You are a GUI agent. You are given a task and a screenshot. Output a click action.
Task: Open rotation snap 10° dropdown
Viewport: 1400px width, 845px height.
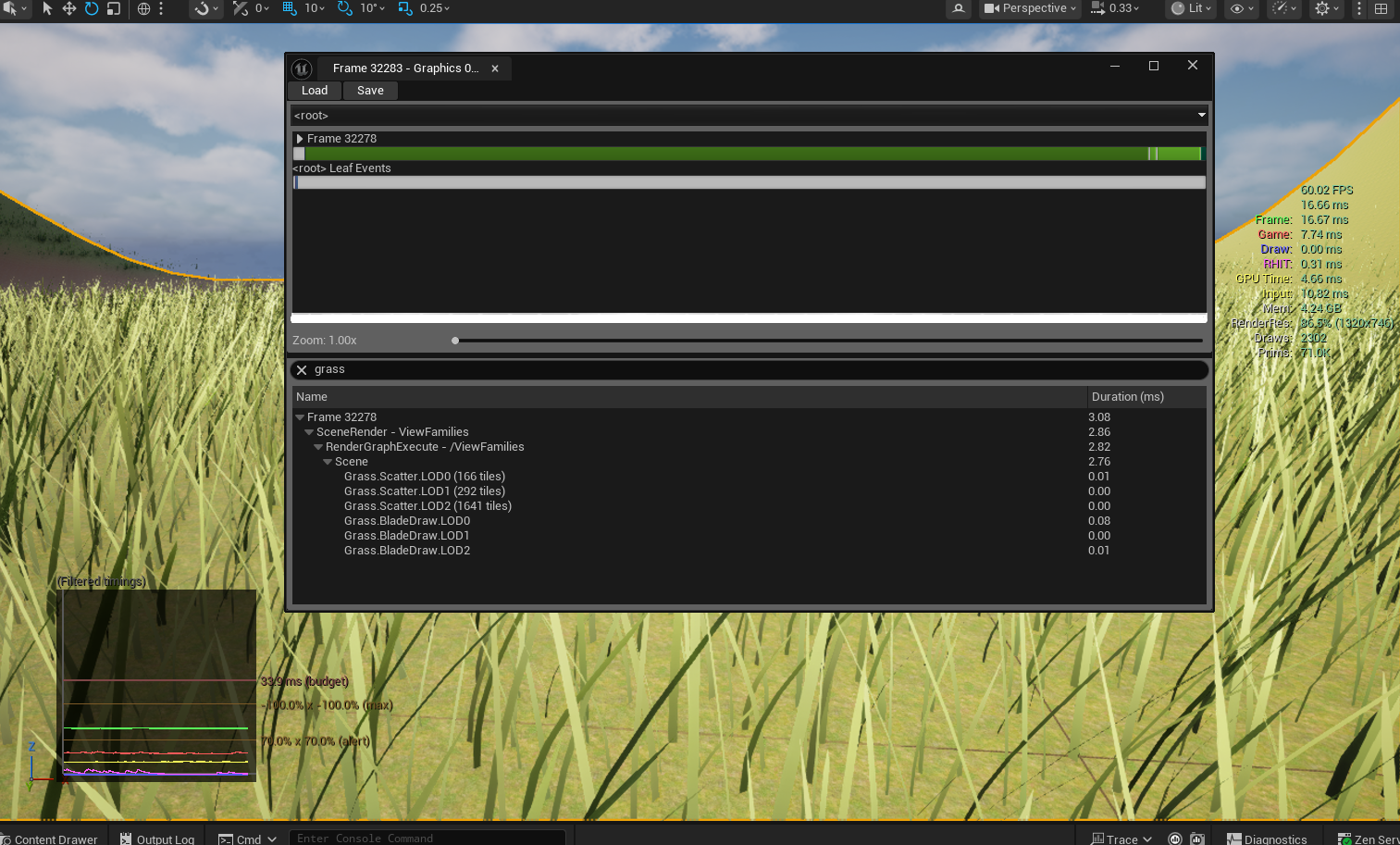coord(373,8)
